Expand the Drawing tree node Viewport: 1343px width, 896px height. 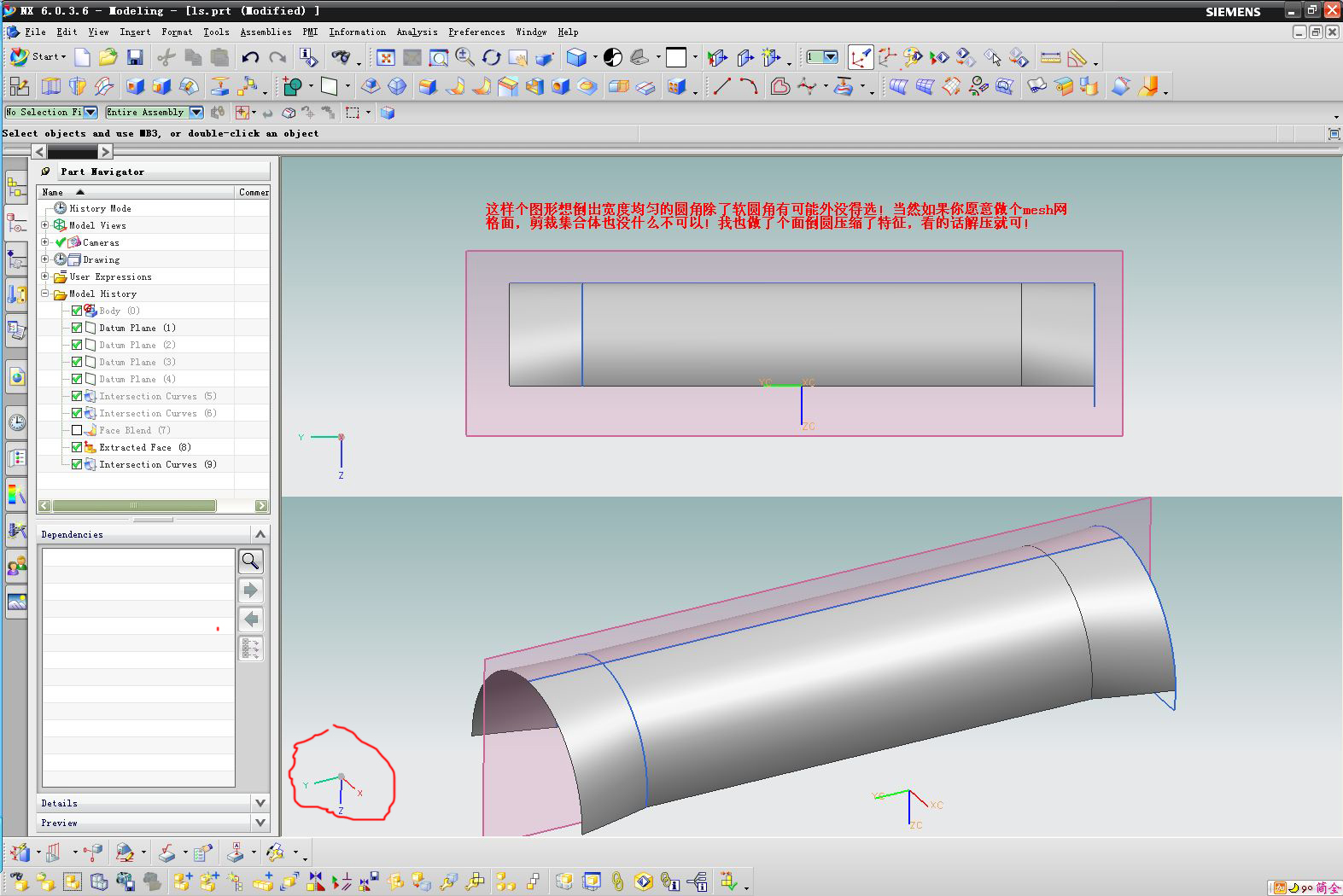click(44, 259)
